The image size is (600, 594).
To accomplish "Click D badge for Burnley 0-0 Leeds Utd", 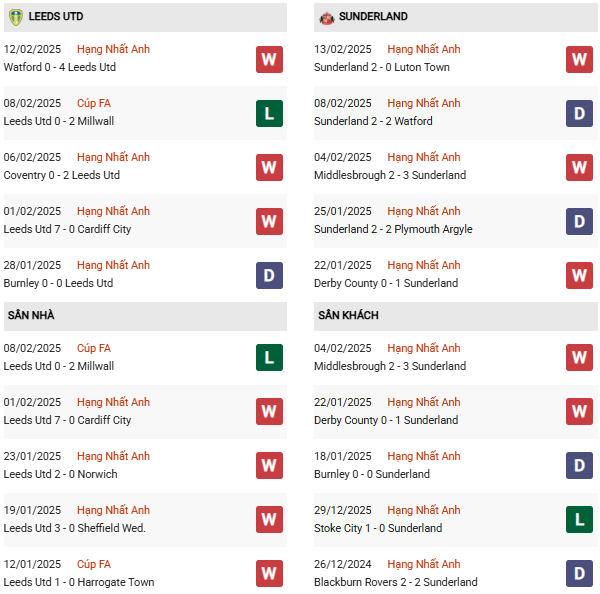I will (269, 275).
